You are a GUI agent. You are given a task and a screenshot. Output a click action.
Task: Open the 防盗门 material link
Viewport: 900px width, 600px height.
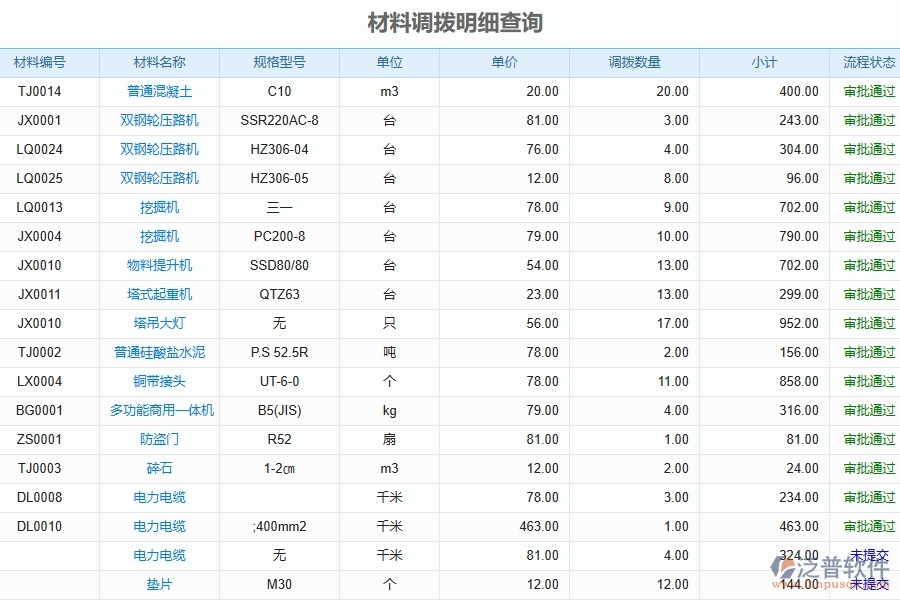coord(158,439)
